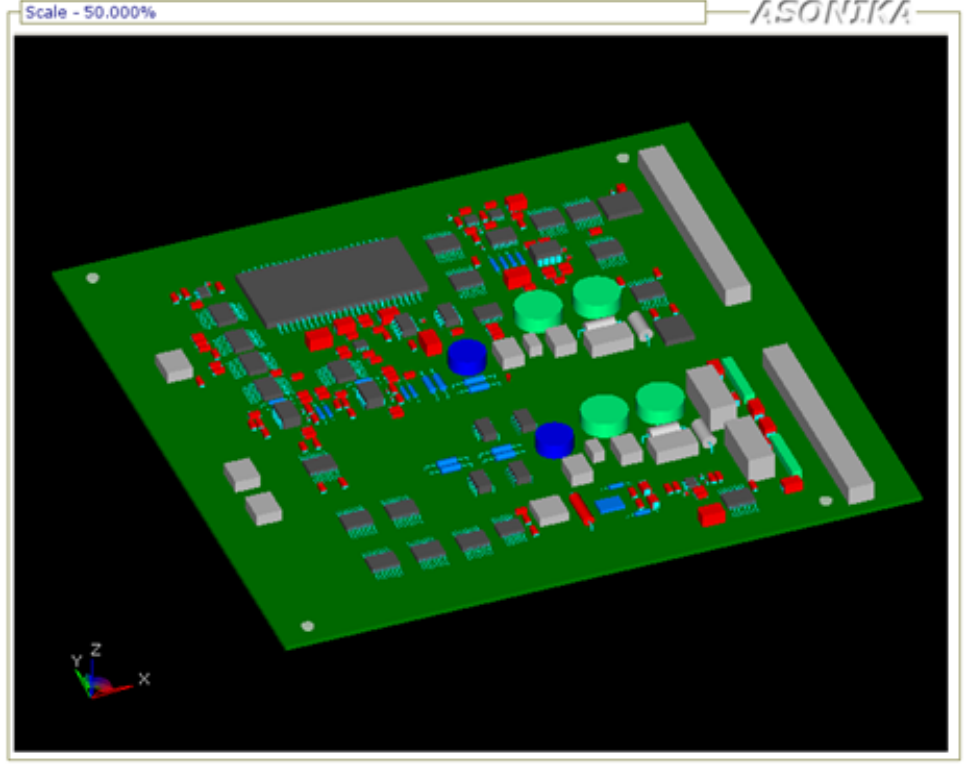Click the Y axis label on gizmo
This screenshot has height=767, width=967.
[x=76, y=661]
